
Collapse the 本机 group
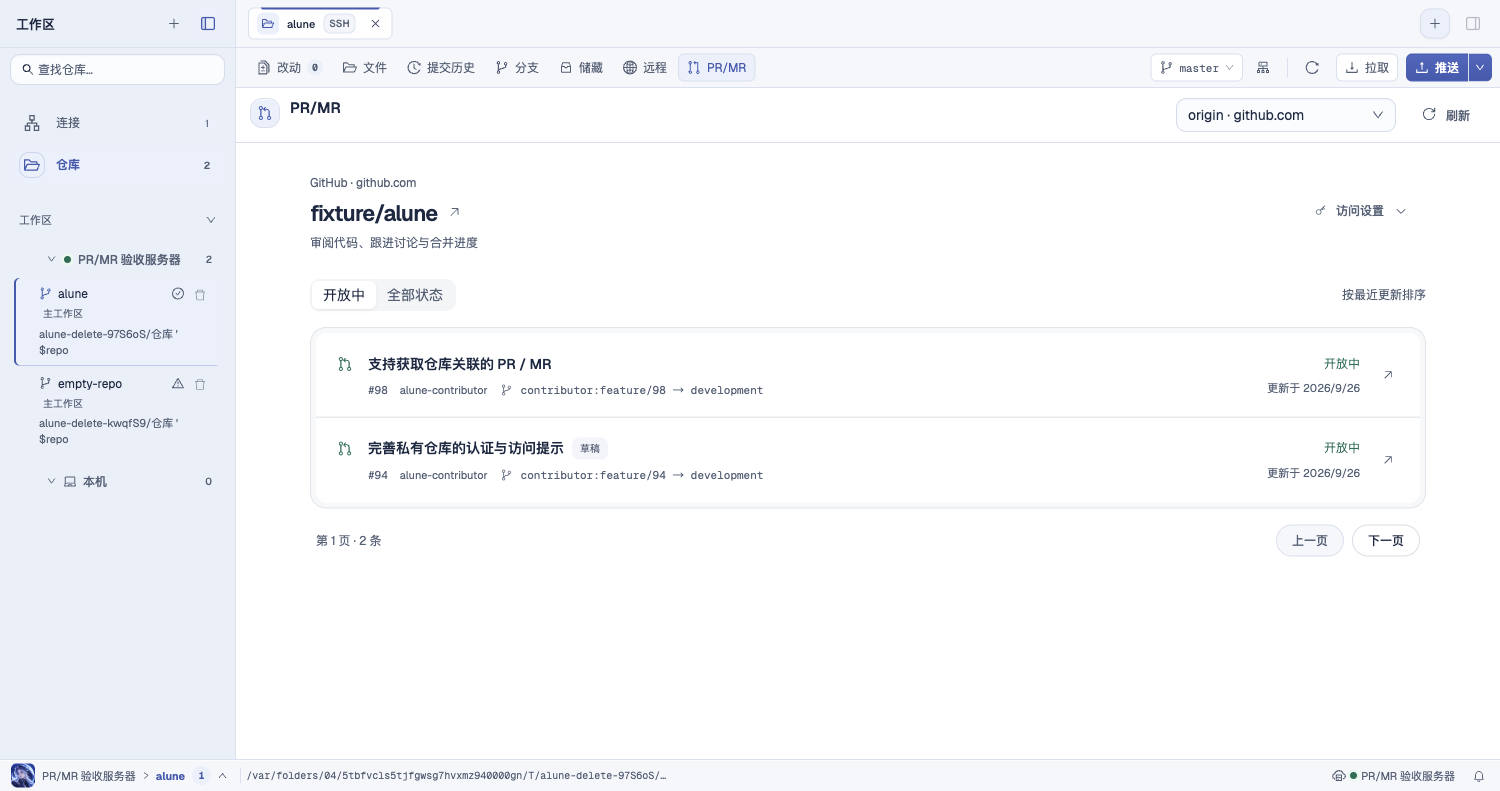[51, 482]
